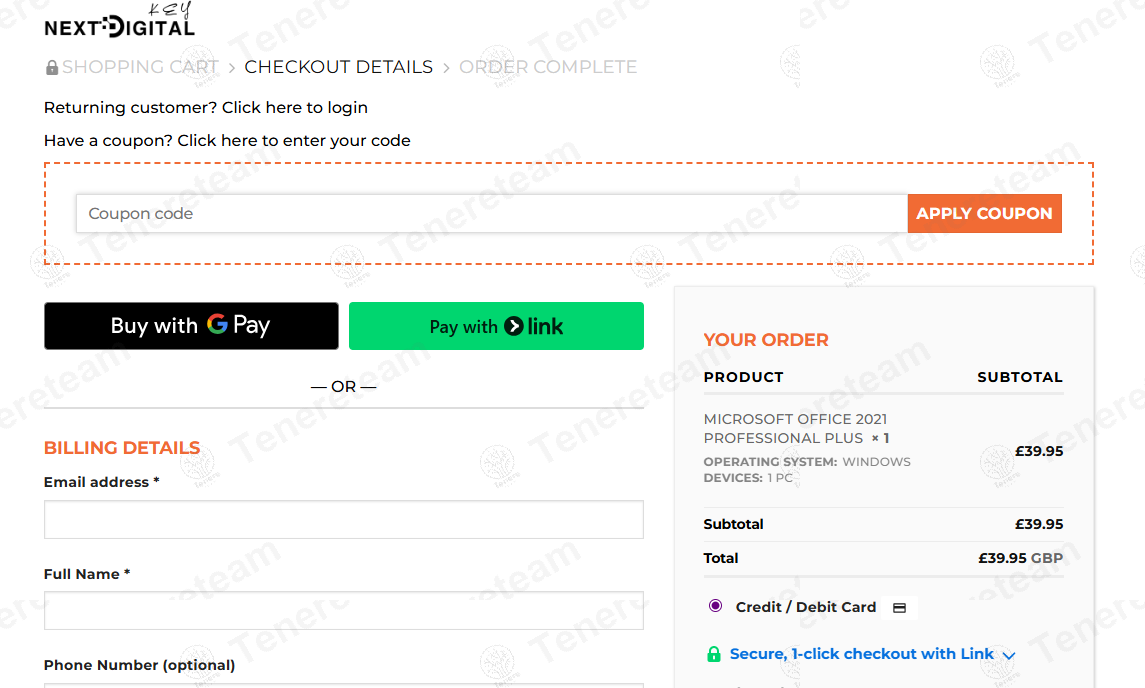
Task: Click here to login link
Action: coord(295,108)
